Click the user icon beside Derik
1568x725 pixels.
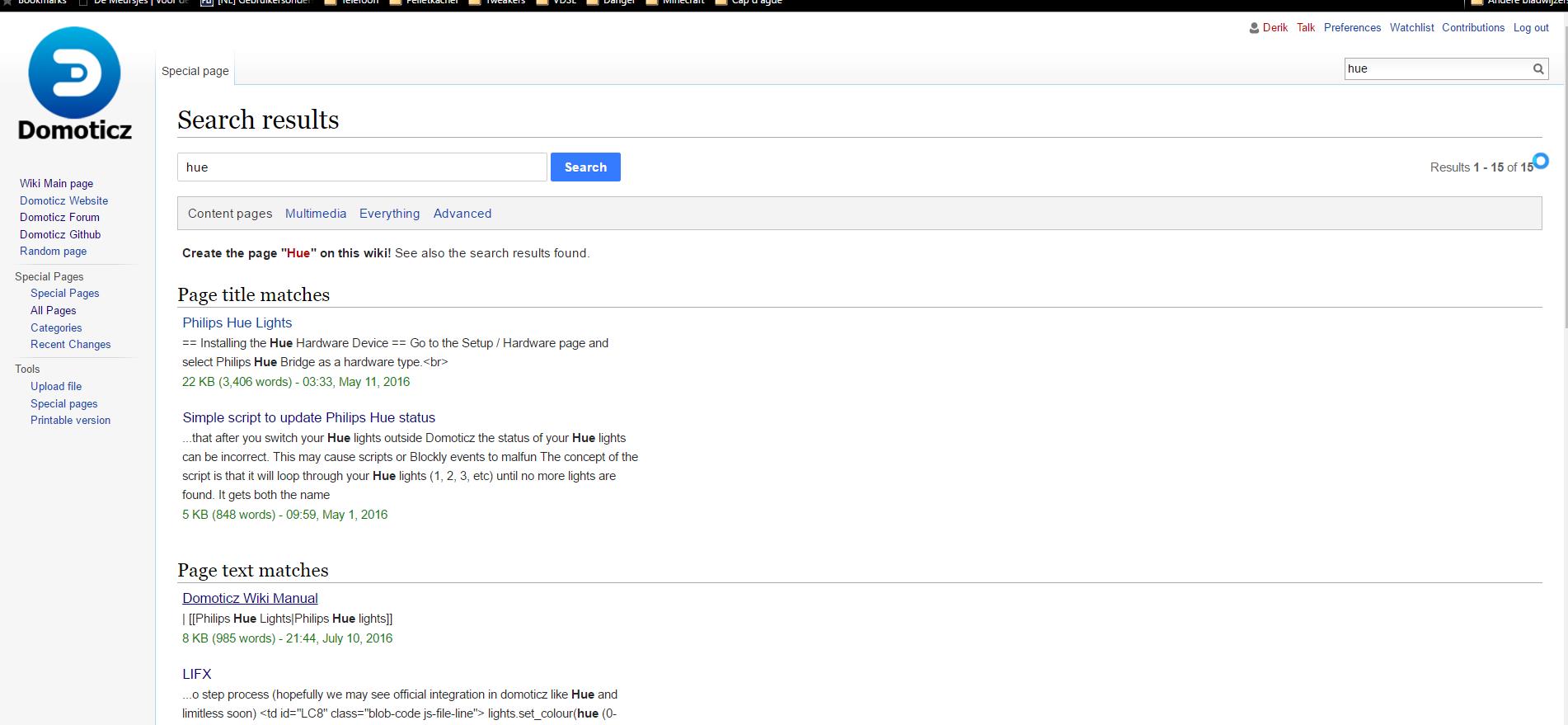point(1254,28)
